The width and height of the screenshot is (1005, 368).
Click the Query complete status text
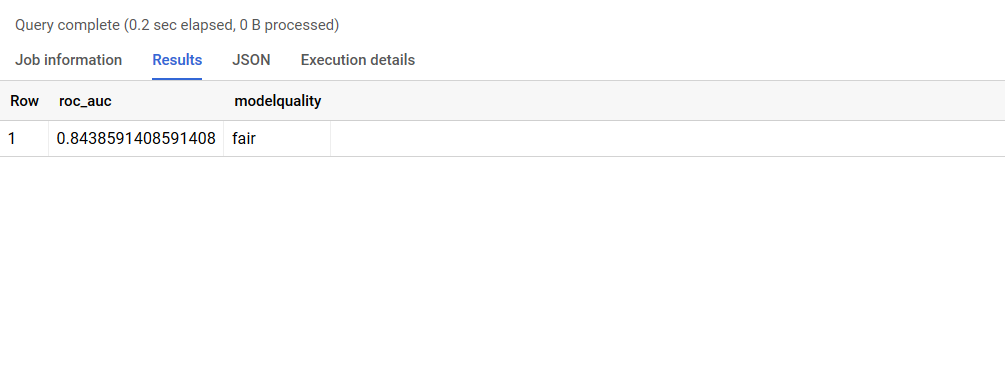67,26
